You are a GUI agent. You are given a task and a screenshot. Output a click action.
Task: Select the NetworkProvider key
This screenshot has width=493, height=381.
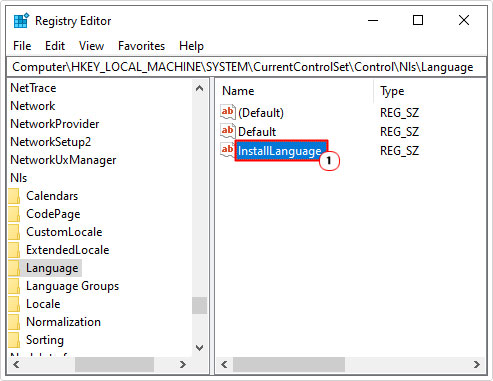pyautogui.click(x=55, y=124)
